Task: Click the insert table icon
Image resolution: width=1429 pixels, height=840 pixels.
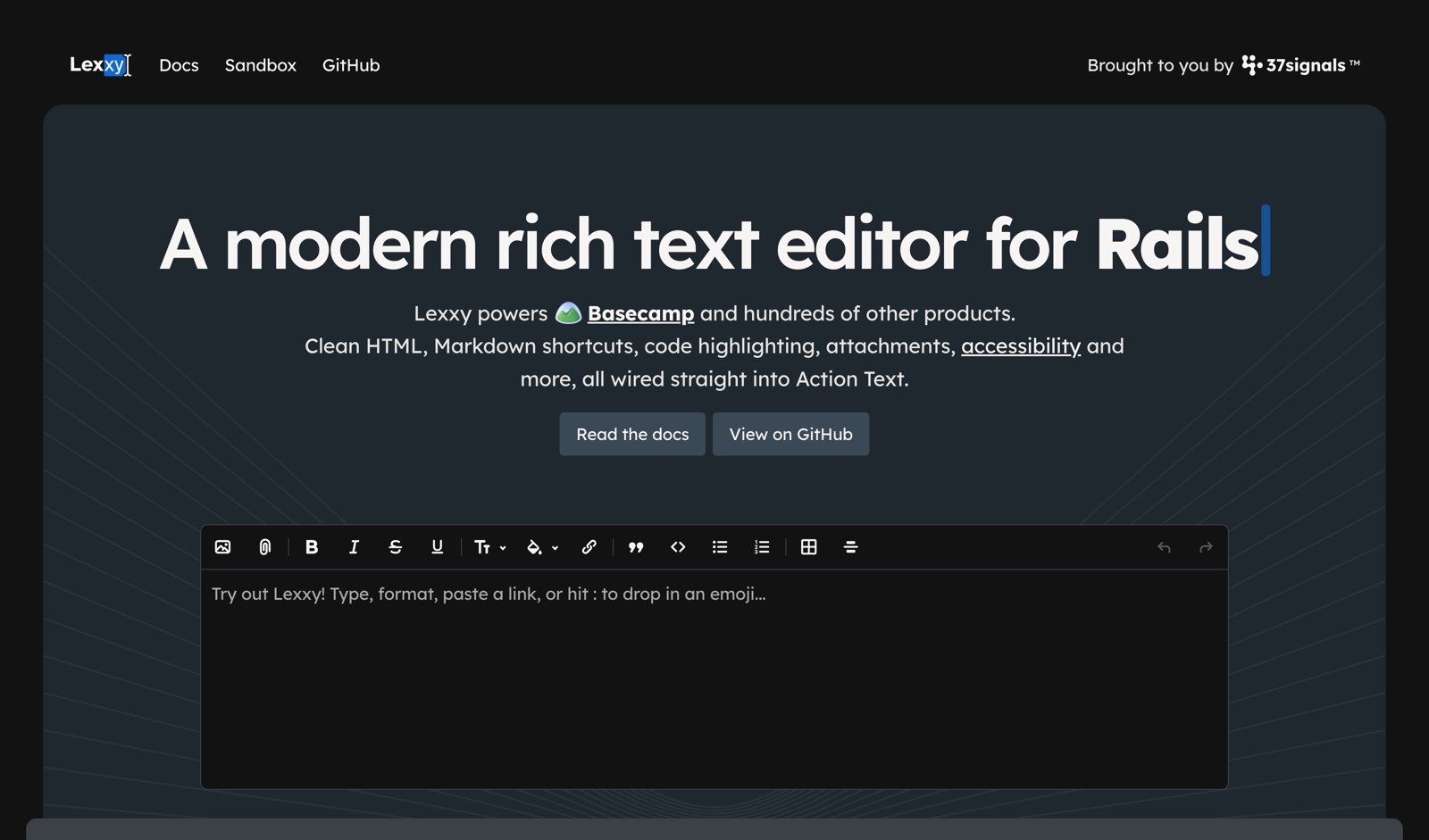Action: 809,547
